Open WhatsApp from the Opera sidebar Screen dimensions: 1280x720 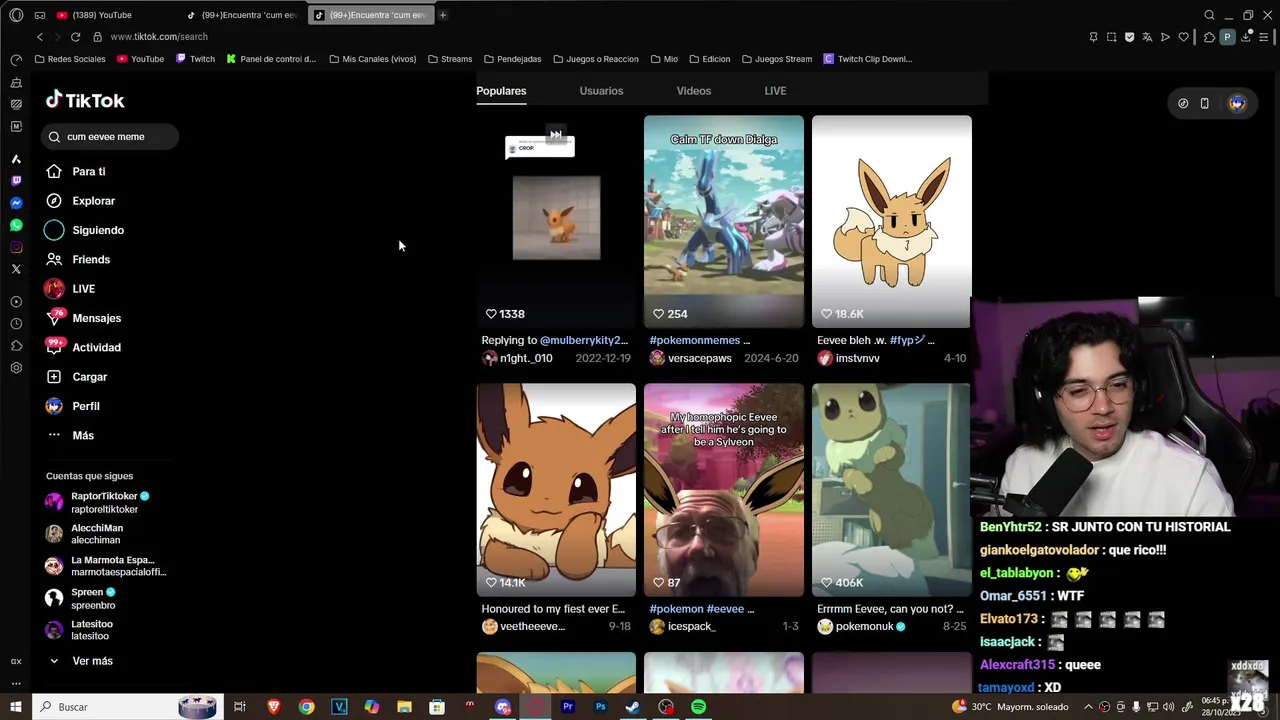click(x=16, y=225)
